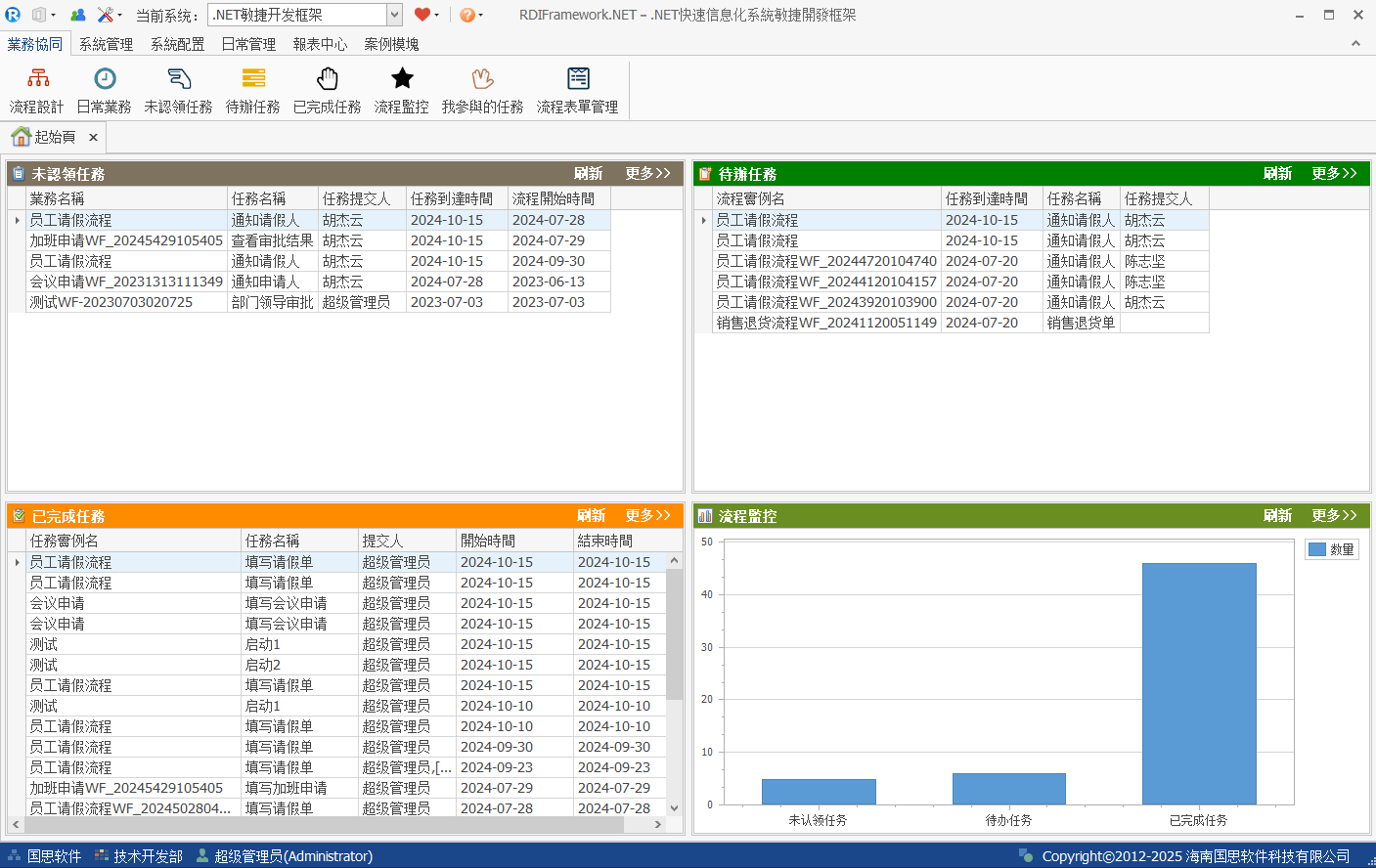
Task: Open 流程監控 star icon
Action: click(x=402, y=79)
